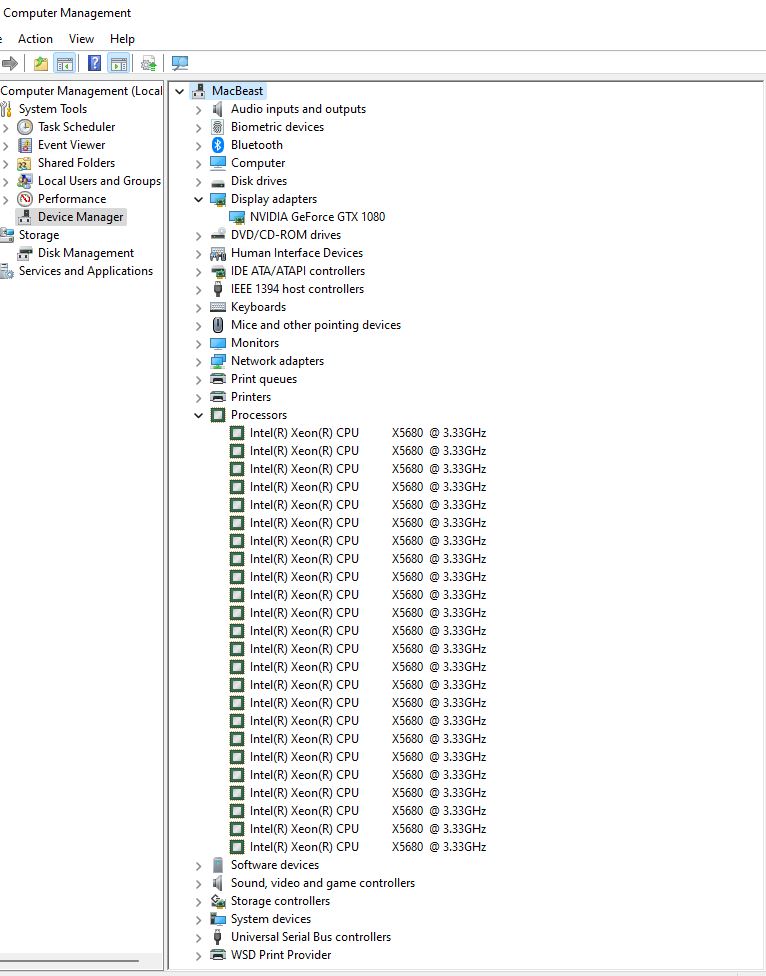Click the Event Viewer icon
The height and width of the screenshot is (976, 766).
click(x=25, y=145)
